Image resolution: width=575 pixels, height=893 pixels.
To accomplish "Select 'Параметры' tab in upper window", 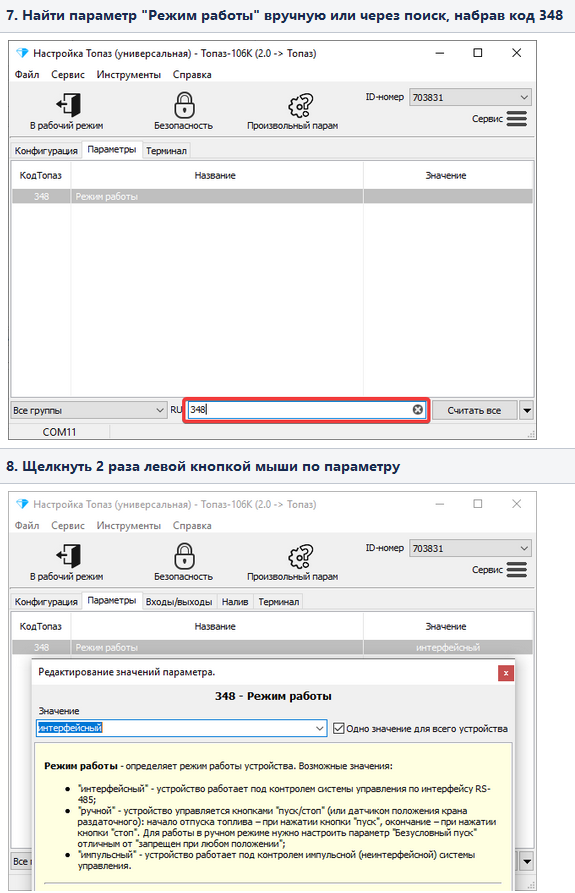I will coord(112,150).
